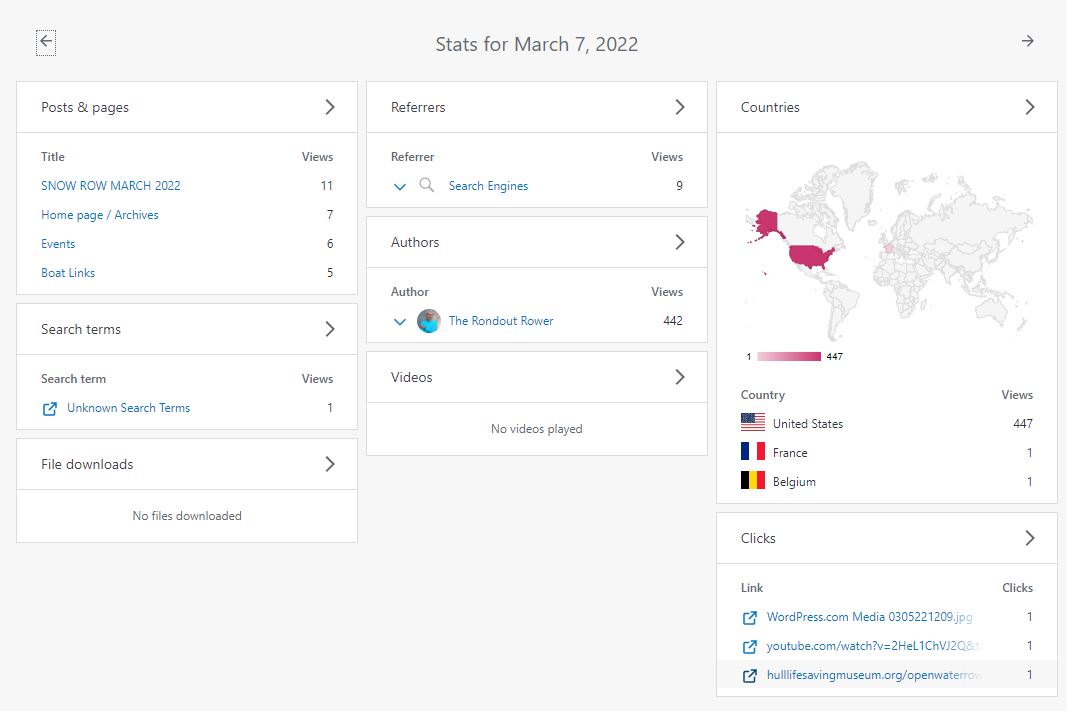Screen dimensions: 1067x711
Task: Open the Boat Links page link
Action: [68, 273]
